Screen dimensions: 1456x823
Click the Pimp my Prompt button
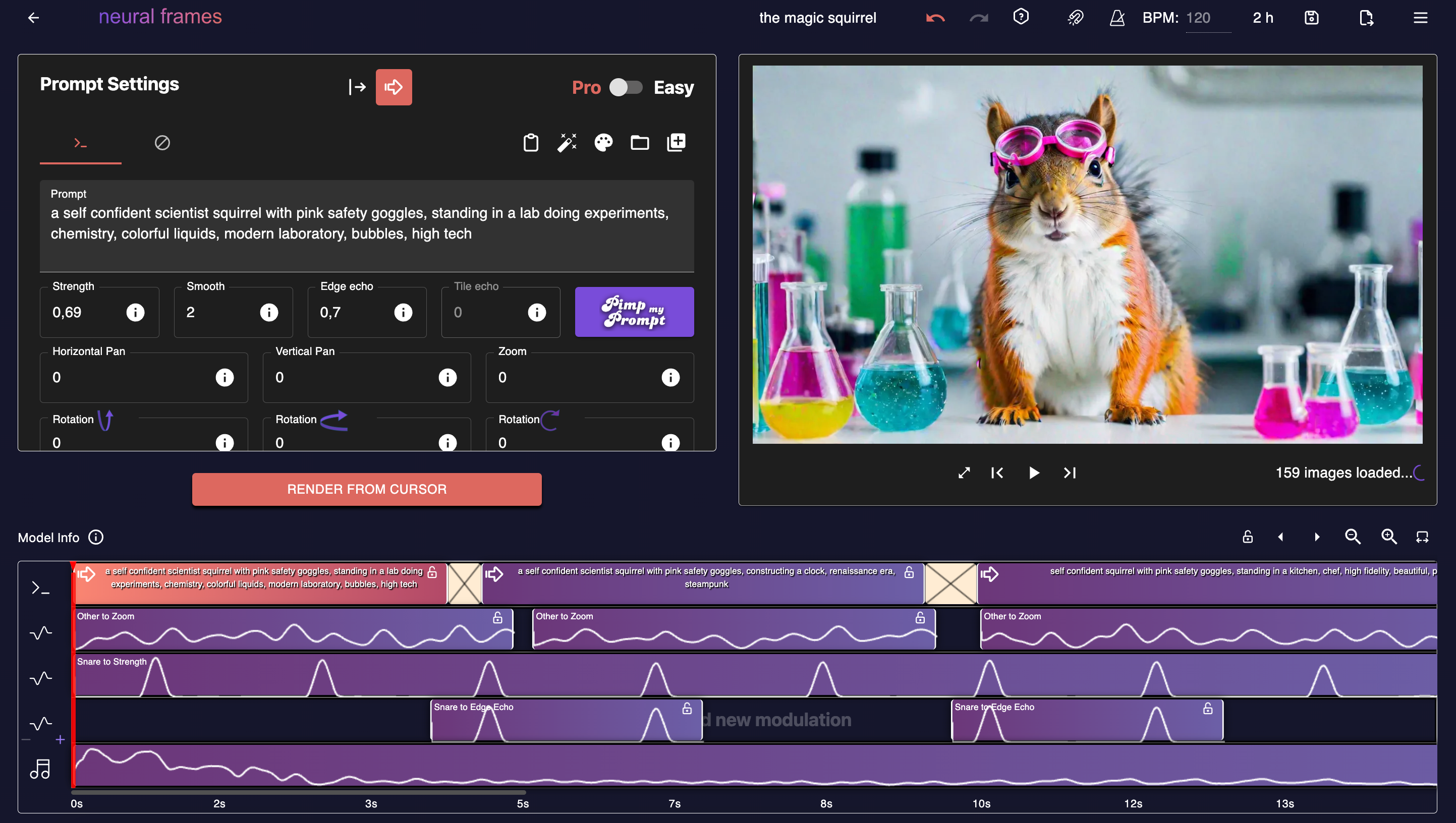click(x=635, y=312)
